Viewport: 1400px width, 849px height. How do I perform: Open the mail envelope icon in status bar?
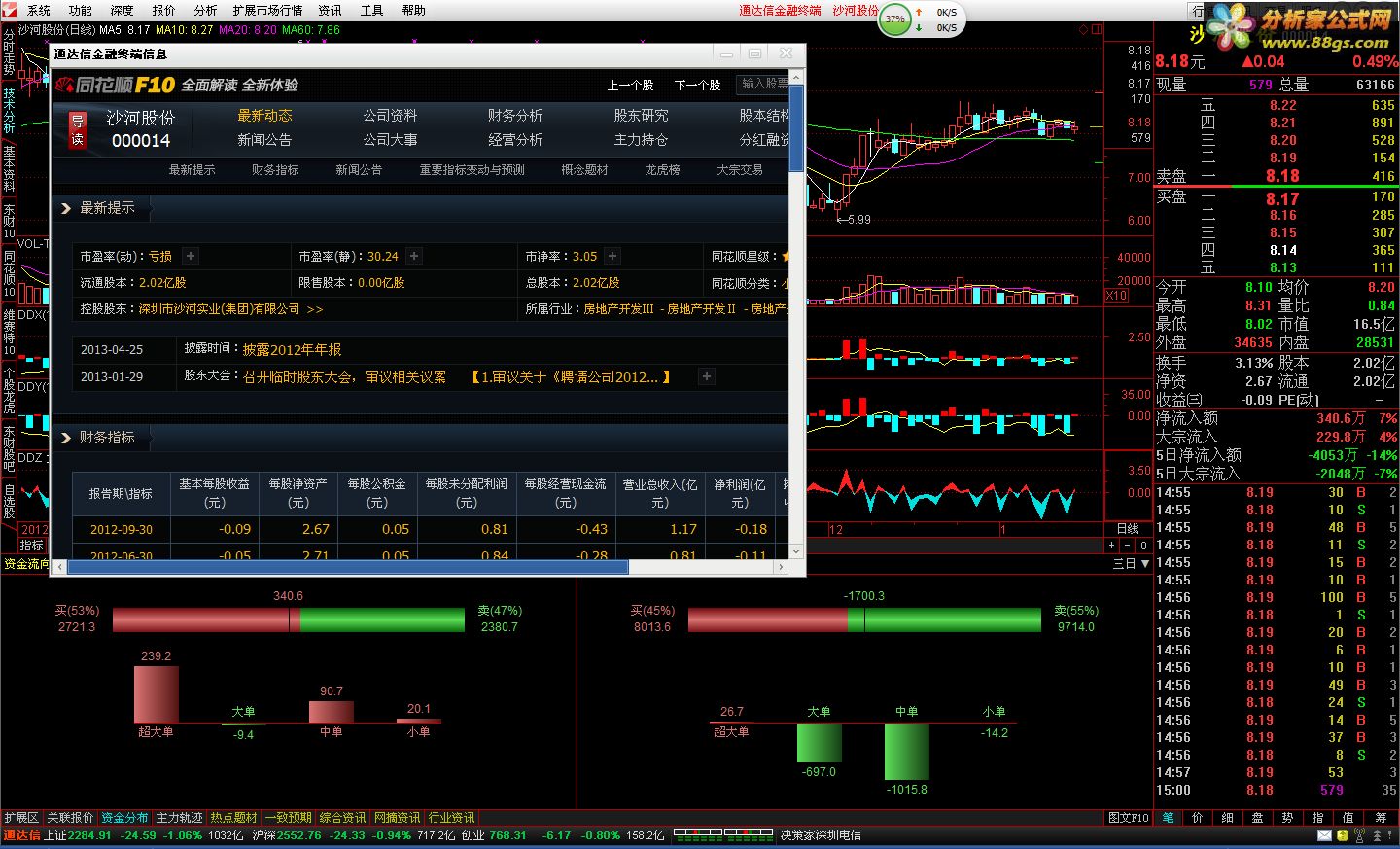[x=1324, y=835]
